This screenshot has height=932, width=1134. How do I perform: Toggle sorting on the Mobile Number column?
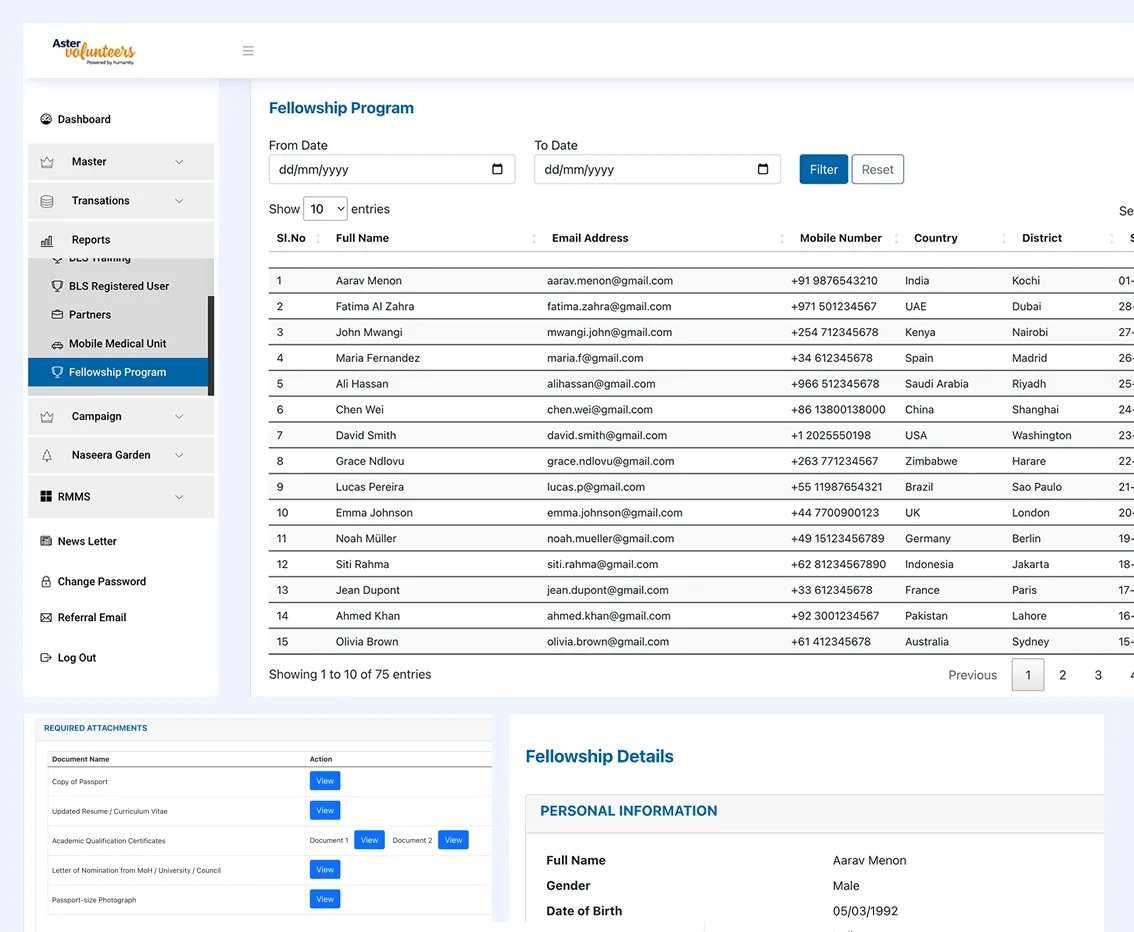coord(840,238)
